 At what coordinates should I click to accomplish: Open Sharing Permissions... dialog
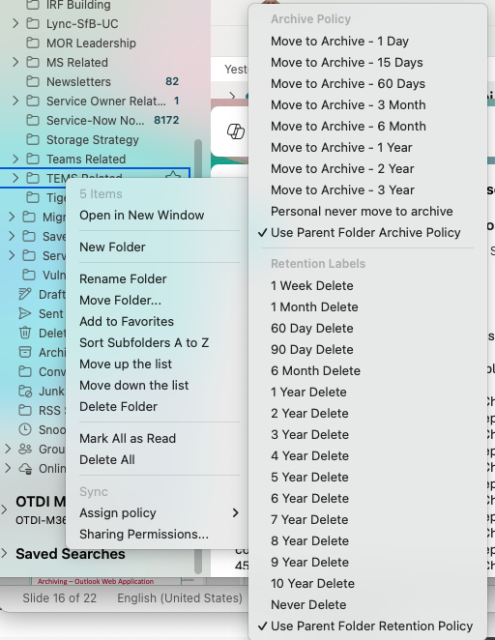(x=144, y=534)
